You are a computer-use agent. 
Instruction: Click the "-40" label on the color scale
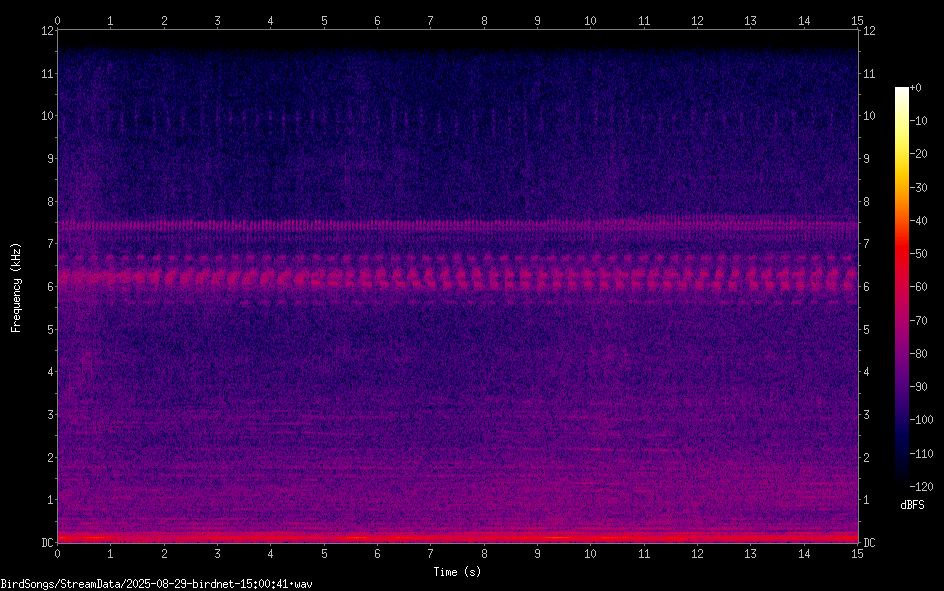coord(918,221)
